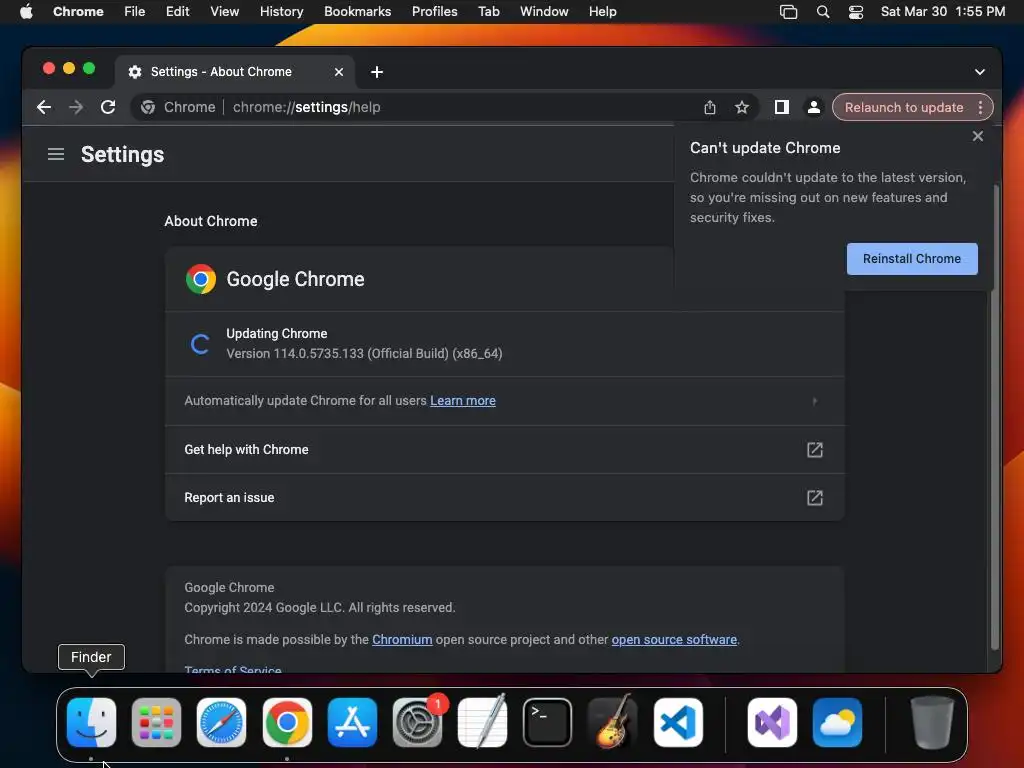Click the About Chrome heading
Image resolution: width=1024 pixels, height=768 pixels.
pos(211,221)
